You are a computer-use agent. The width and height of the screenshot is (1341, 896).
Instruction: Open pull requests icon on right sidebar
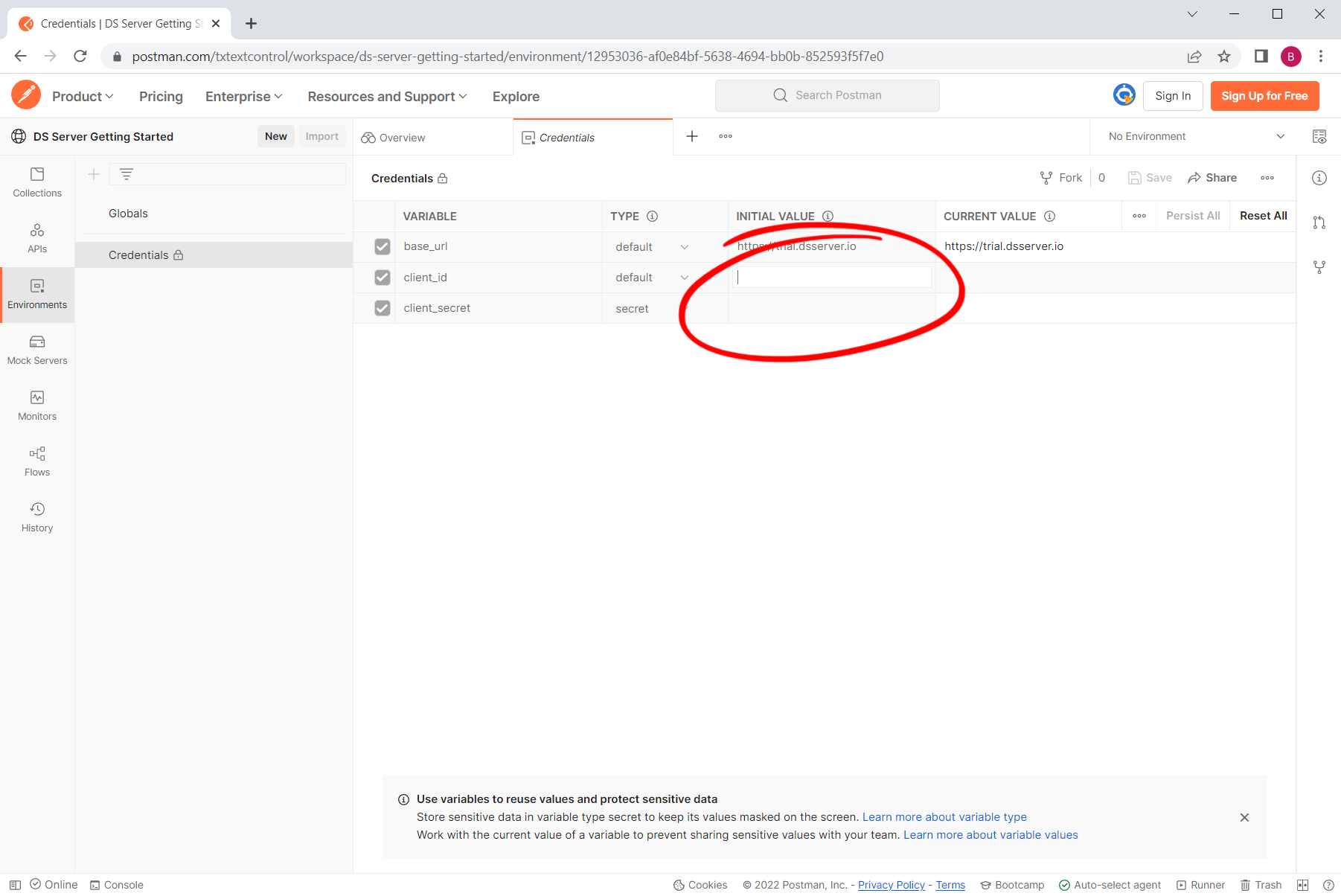(1319, 223)
